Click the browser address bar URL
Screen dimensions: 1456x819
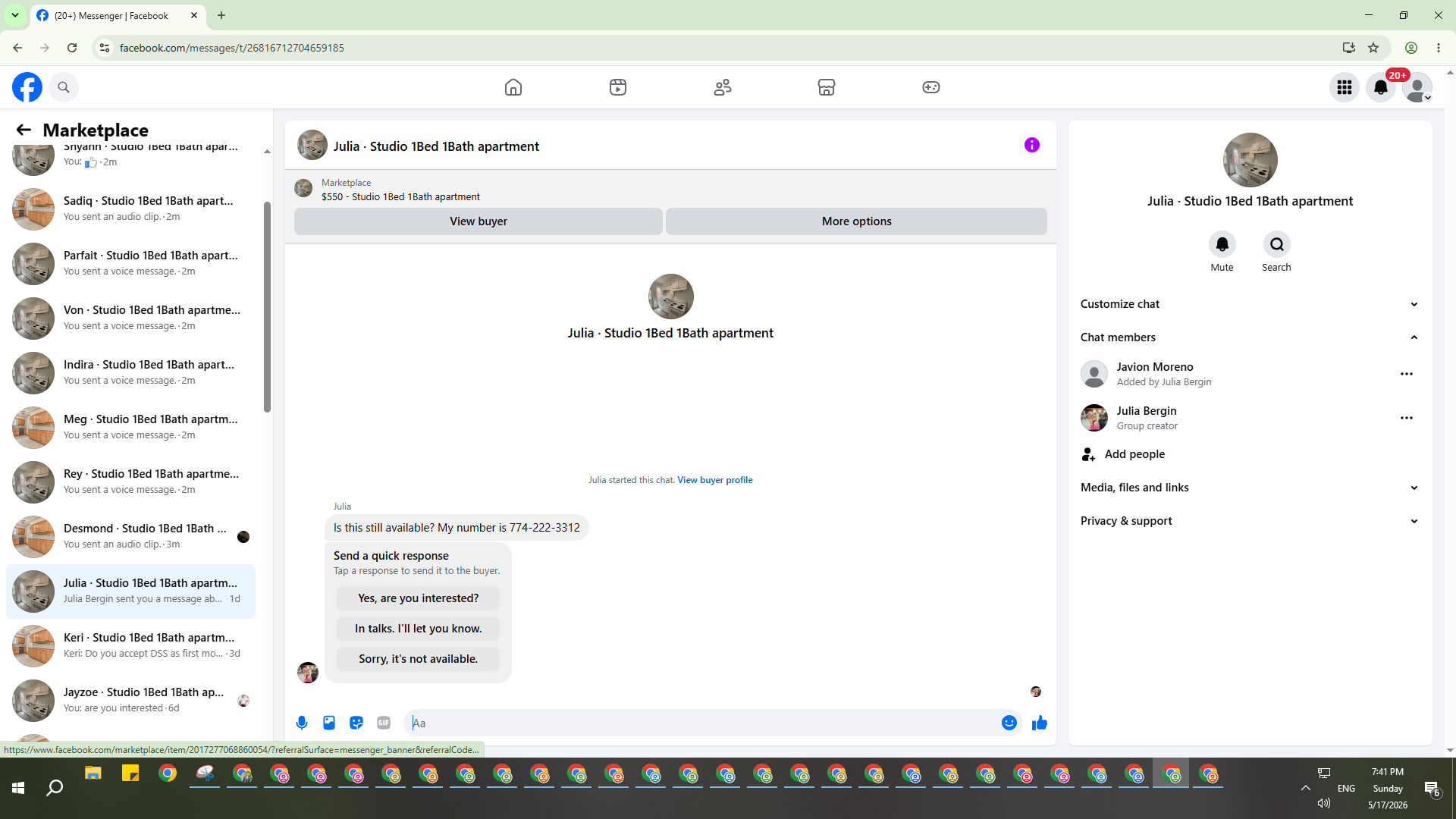232,48
